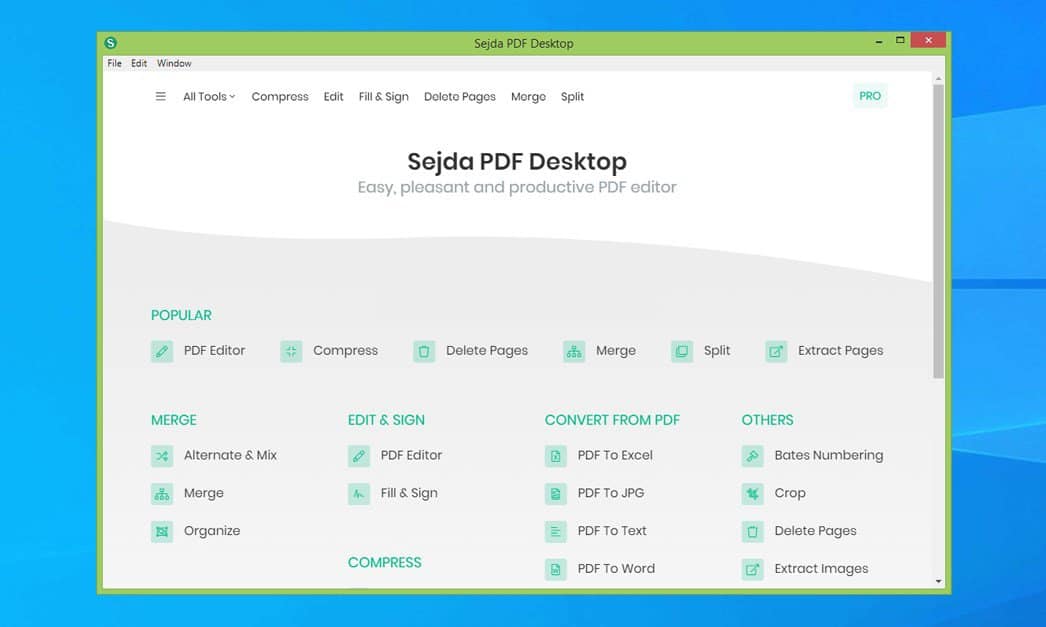Click the Alternate & Mix shuffle icon
This screenshot has height=627, width=1046.
[x=161, y=456]
